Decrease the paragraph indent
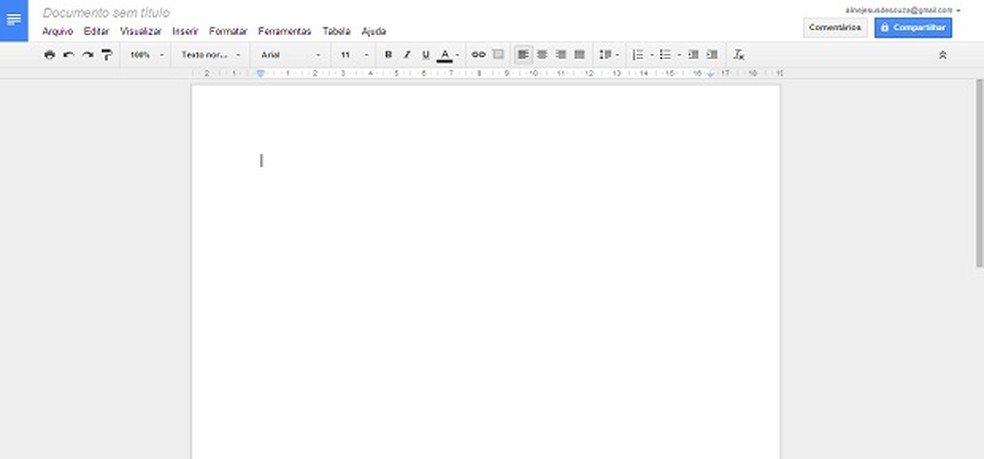This screenshot has height=459, width=984. [x=693, y=55]
